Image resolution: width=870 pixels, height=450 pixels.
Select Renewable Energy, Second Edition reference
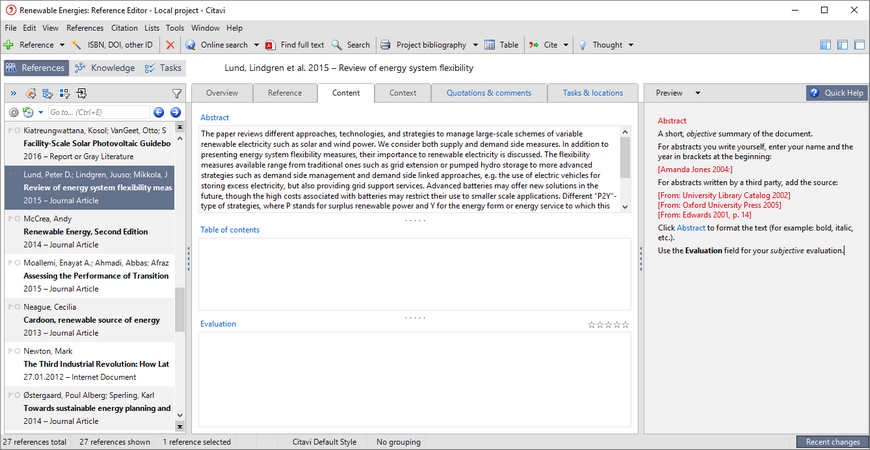coord(89,231)
